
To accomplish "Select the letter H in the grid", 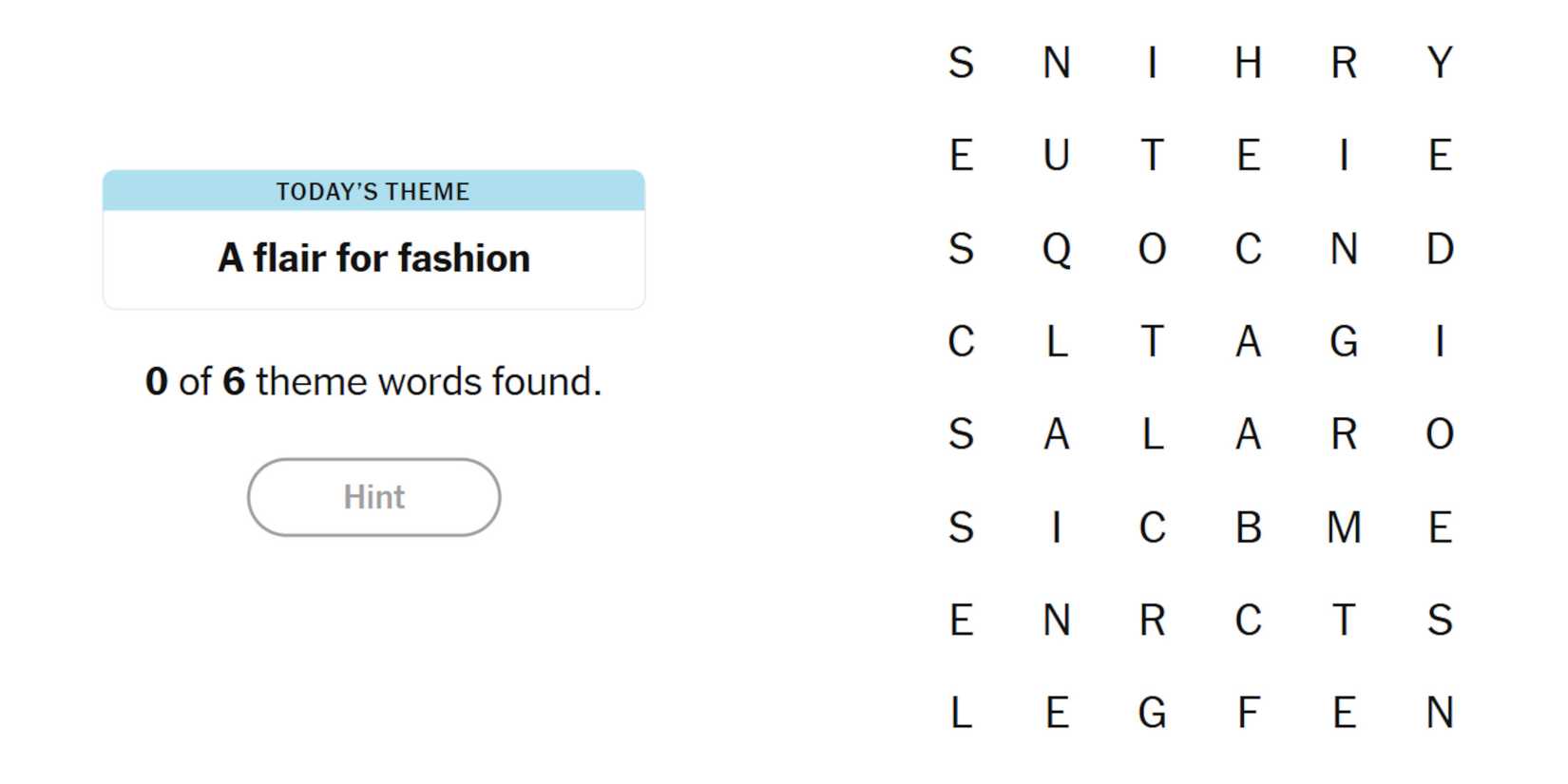I will (x=1248, y=63).
